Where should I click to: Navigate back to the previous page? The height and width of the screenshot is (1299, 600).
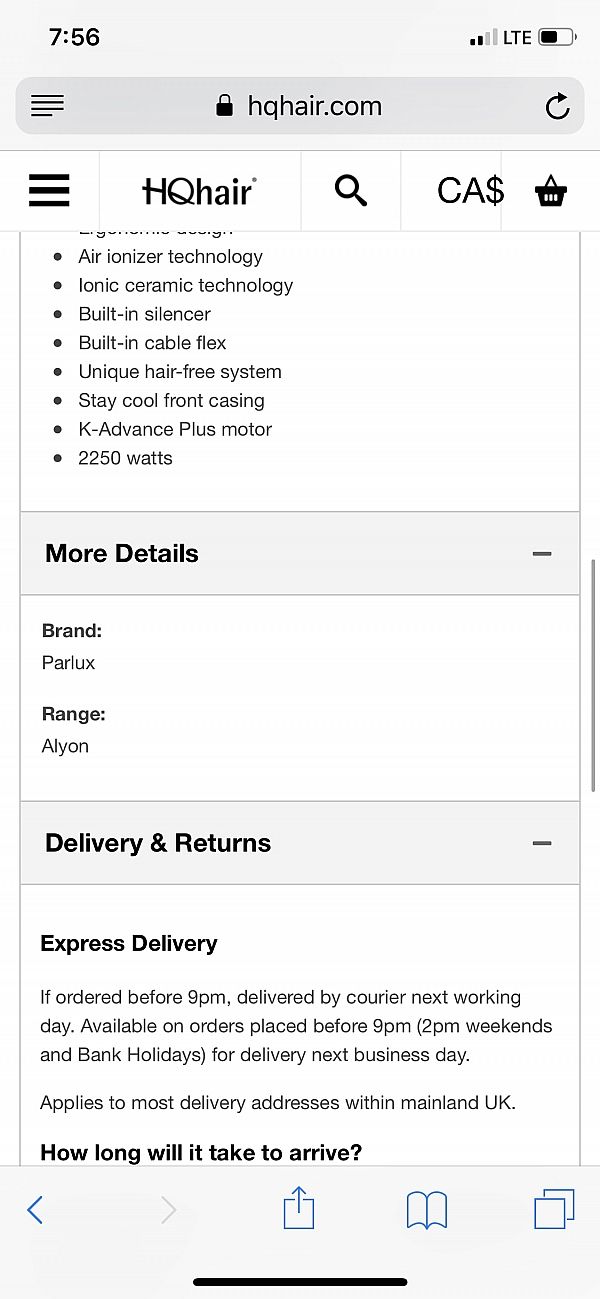pyautogui.click(x=35, y=1209)
